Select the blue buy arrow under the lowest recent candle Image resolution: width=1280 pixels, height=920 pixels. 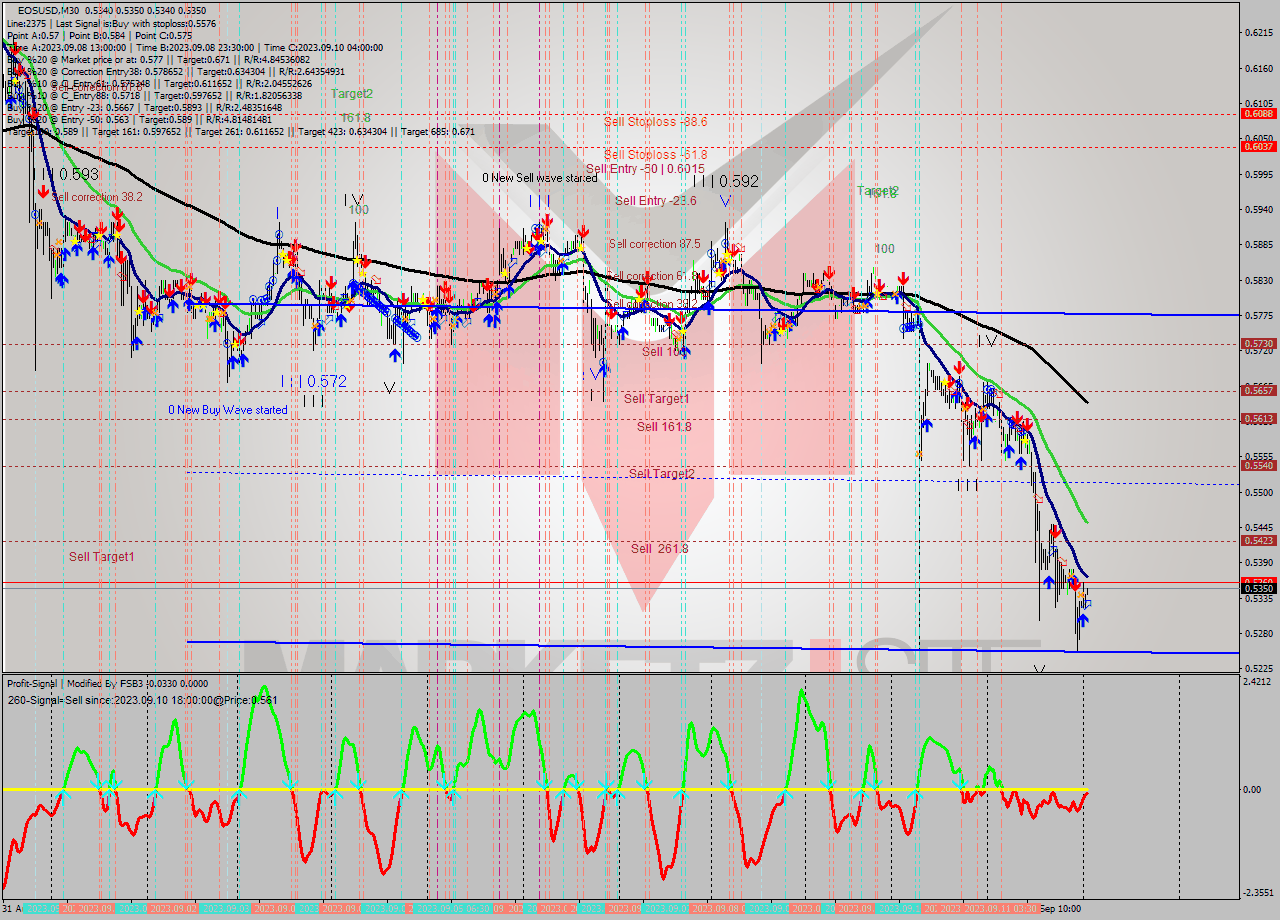1084,620
